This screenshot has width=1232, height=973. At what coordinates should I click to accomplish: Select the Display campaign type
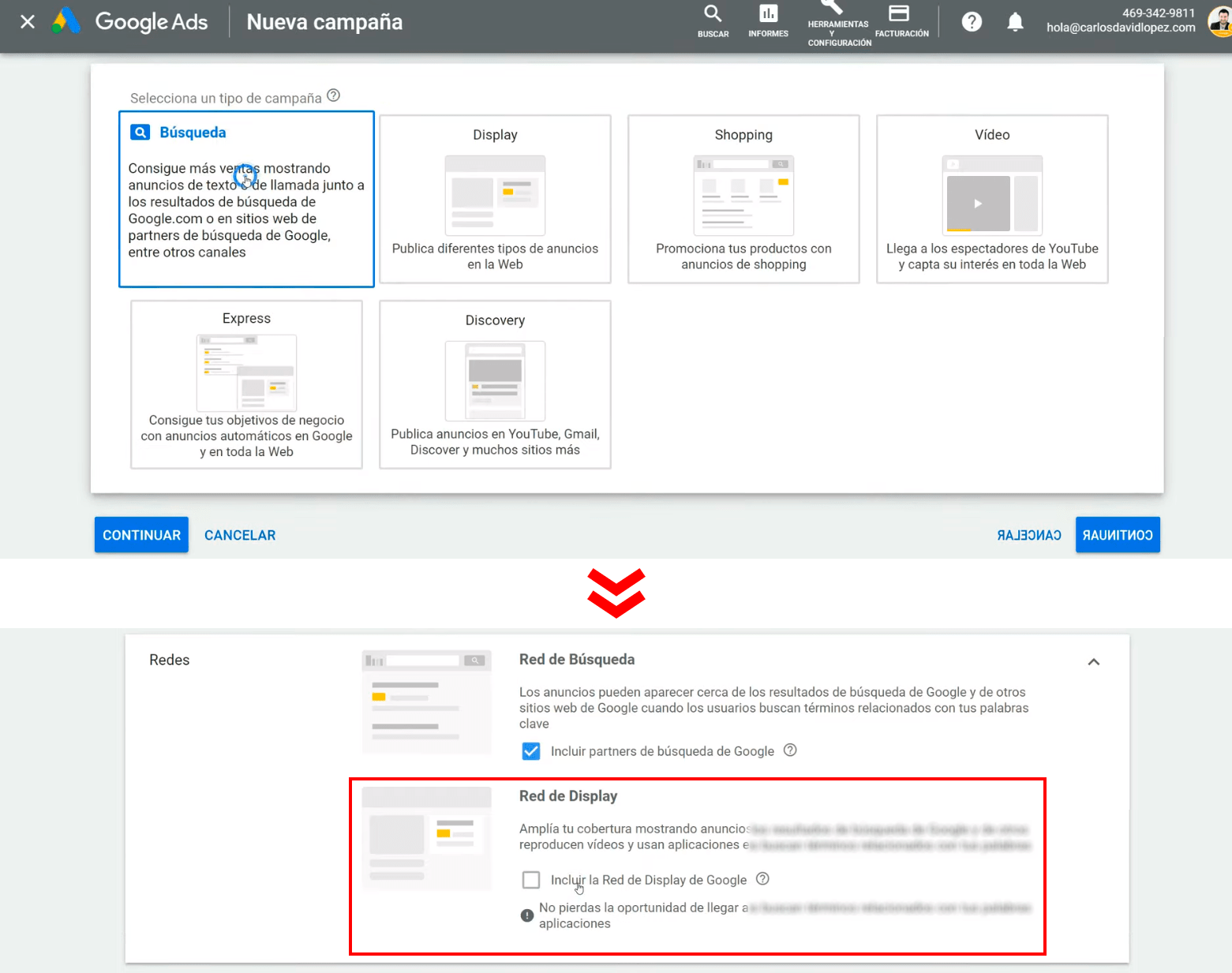[x=495, y=199]
